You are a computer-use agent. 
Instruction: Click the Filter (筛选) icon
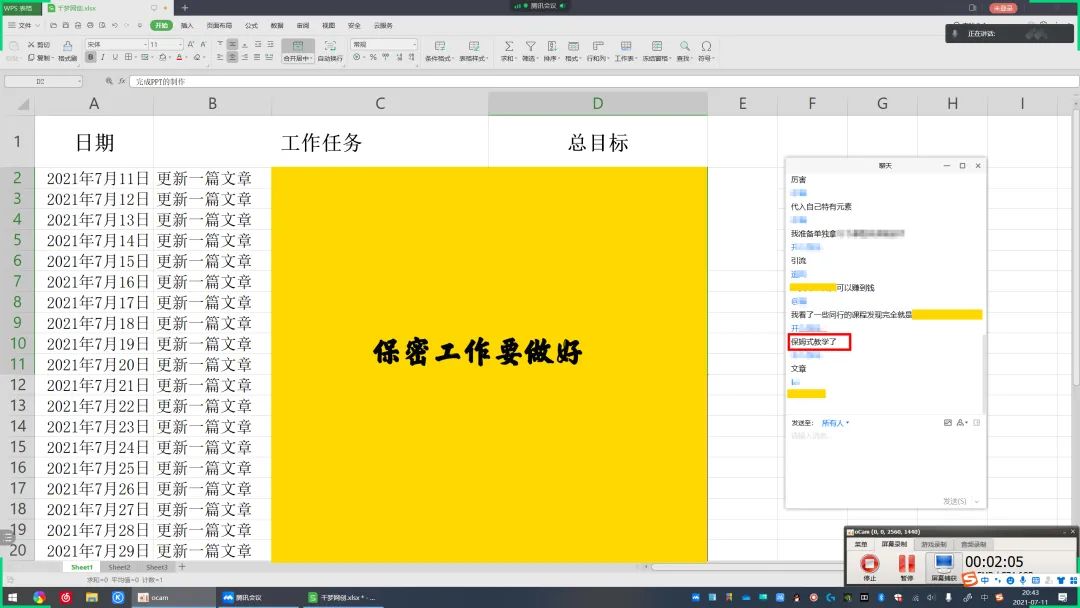click(x=530, y=46)
